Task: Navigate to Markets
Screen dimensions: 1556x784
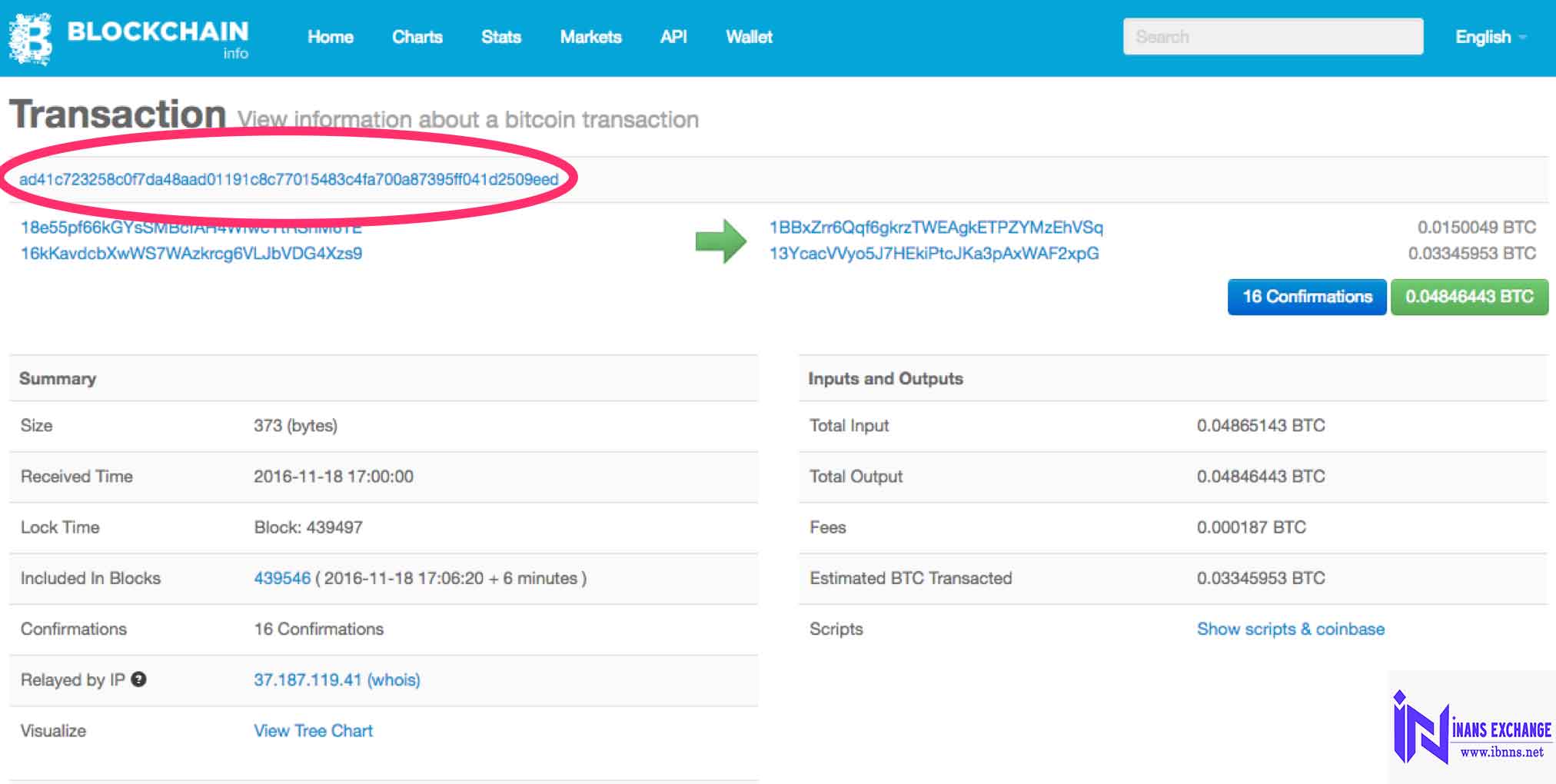Action: [590, 37]
